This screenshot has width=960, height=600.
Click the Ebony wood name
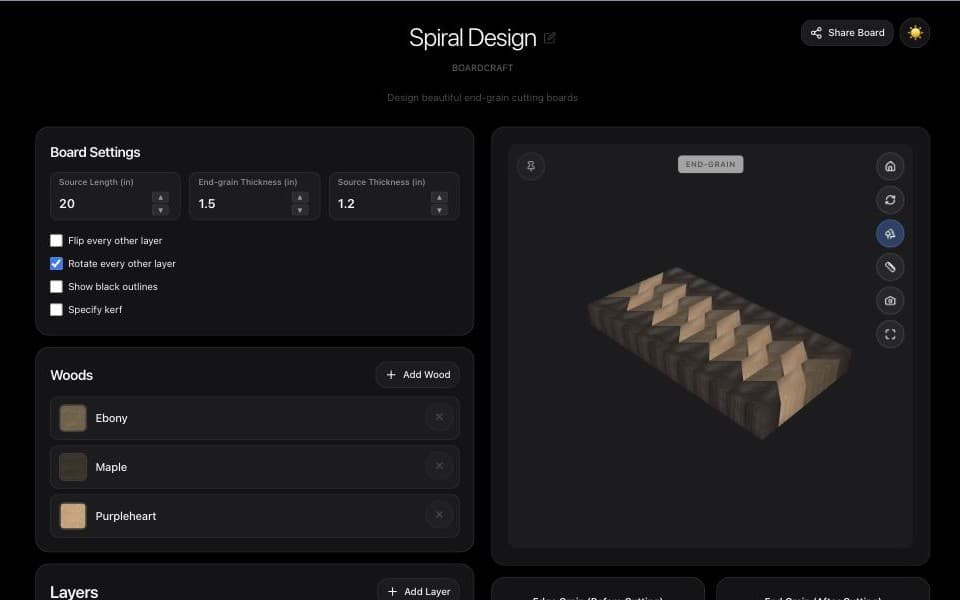[x=111, y=418]
